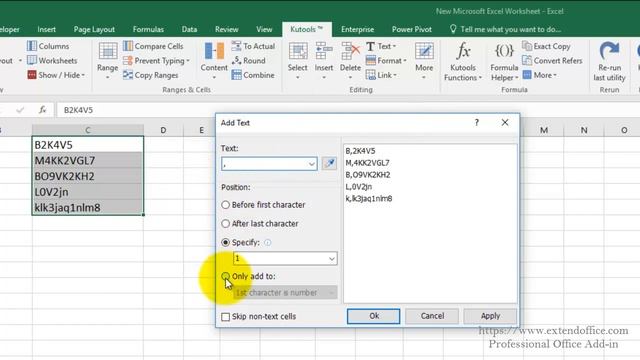Open the Combine utility
Screen dimensions: 640x360
(253, 75)
